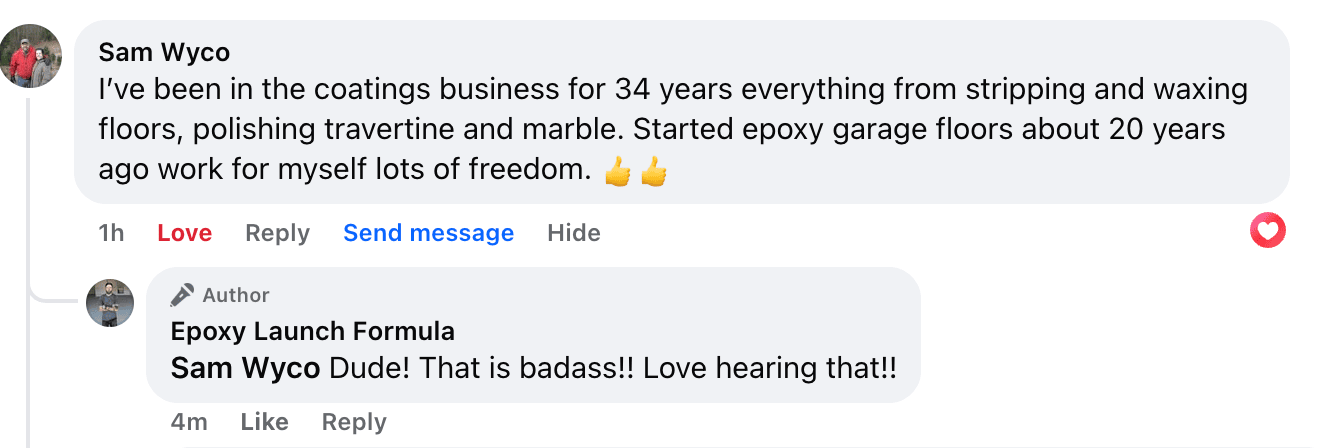Screen dimensions: 1322x448
Task: Click the bold Sam Wyco mention in reply
Action: pyautogui.click(x=245, y=368)
